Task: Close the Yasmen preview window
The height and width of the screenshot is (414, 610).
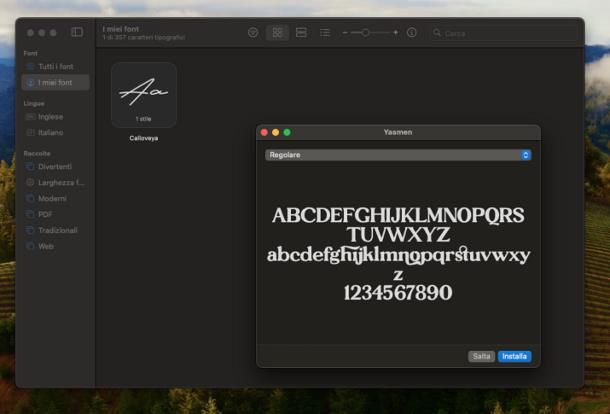Action: pos(264,132)
